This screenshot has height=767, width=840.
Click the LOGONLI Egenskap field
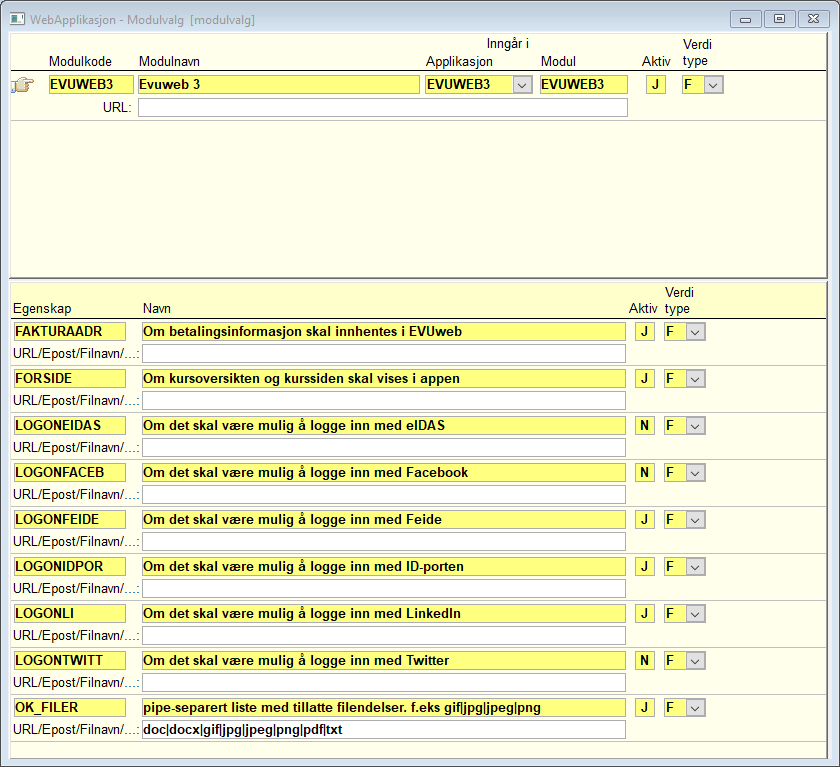pyautogui.click(x=70, y=614)
